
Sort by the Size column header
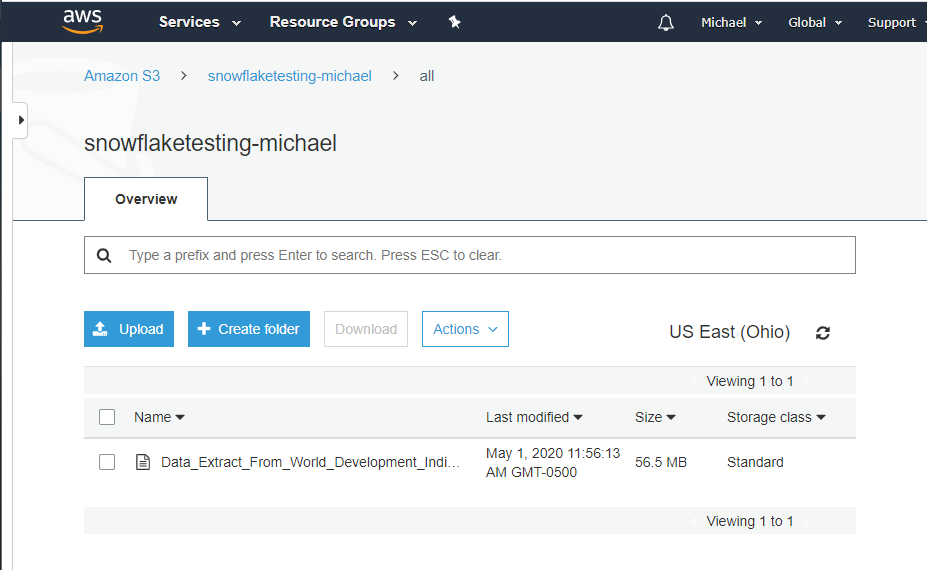655,417
